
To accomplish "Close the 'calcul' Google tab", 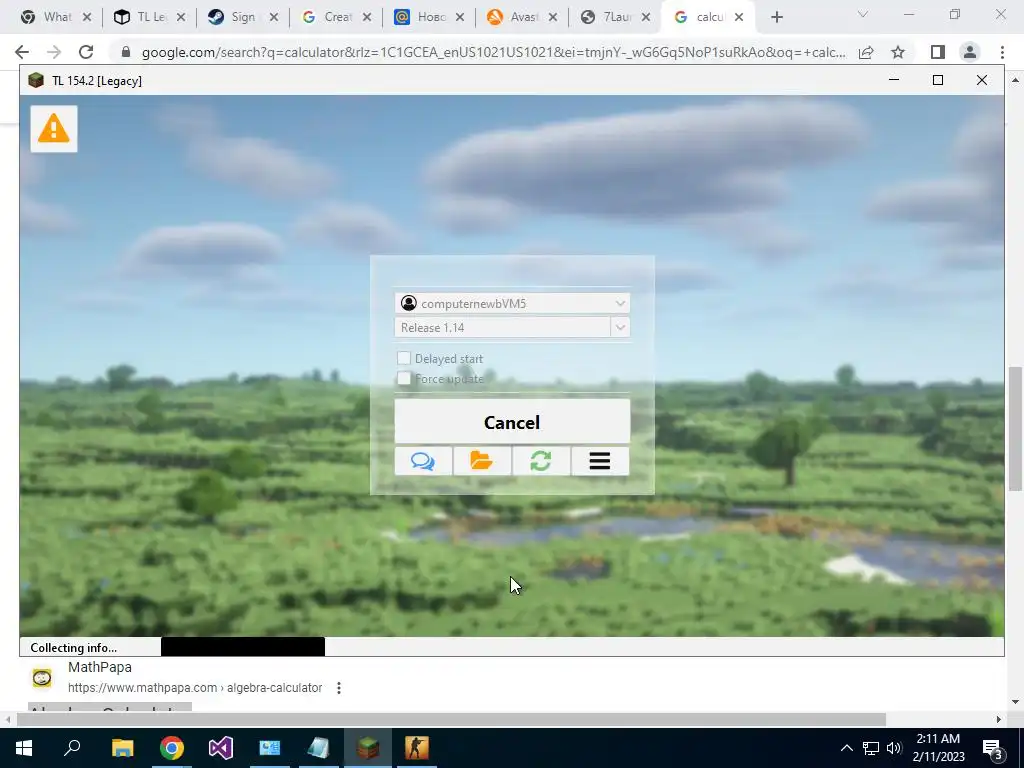I will [739, 17].
